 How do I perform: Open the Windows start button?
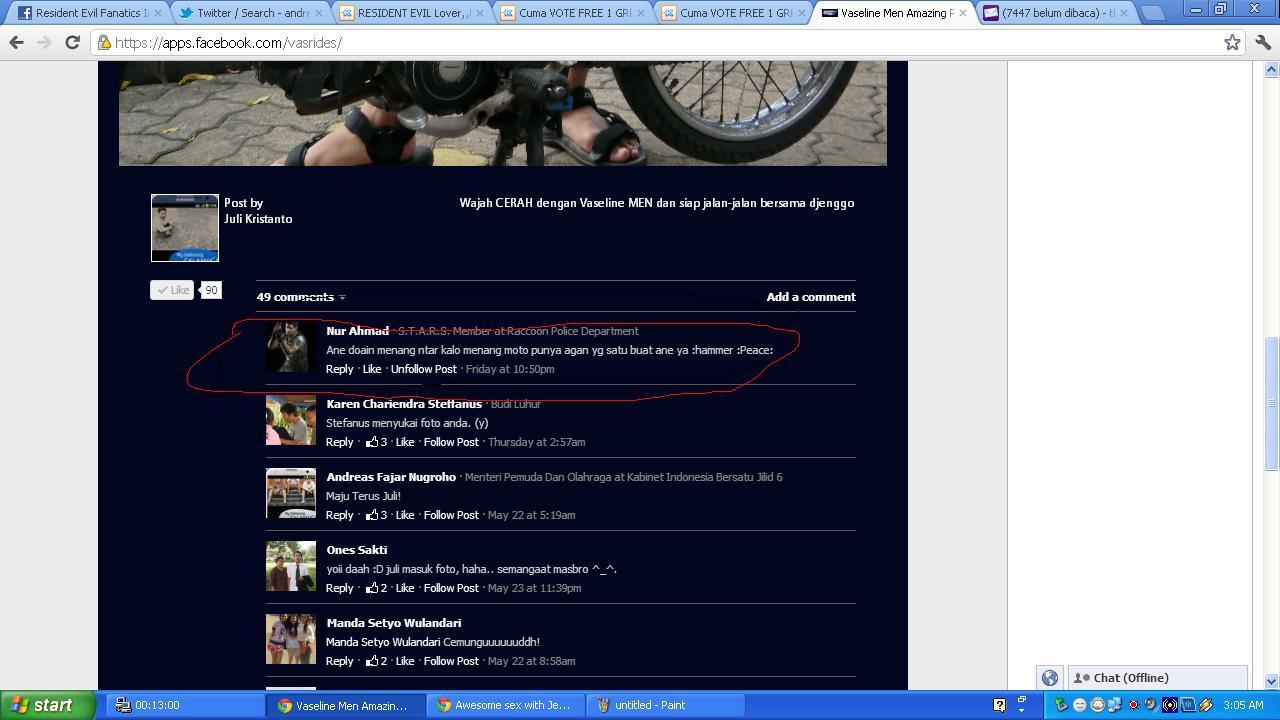tap(48, 705)
